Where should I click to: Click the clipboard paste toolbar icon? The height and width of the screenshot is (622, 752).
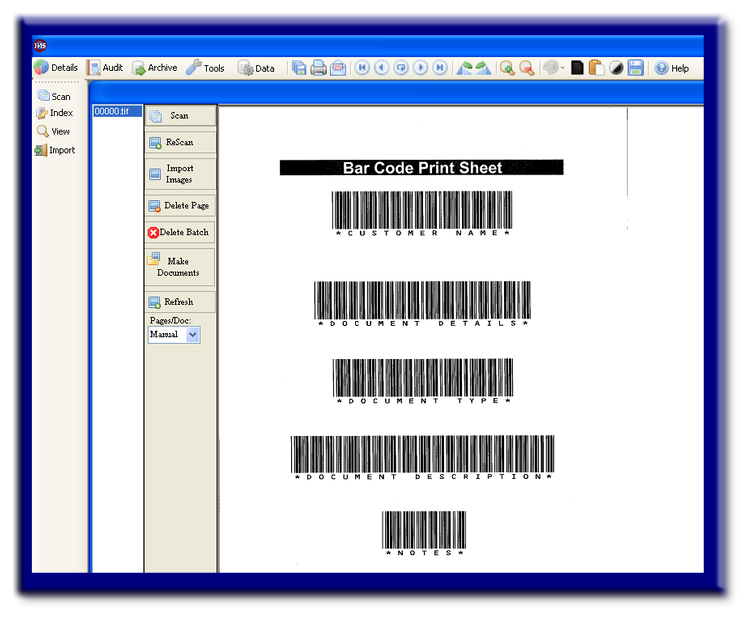tap(596, 68)
